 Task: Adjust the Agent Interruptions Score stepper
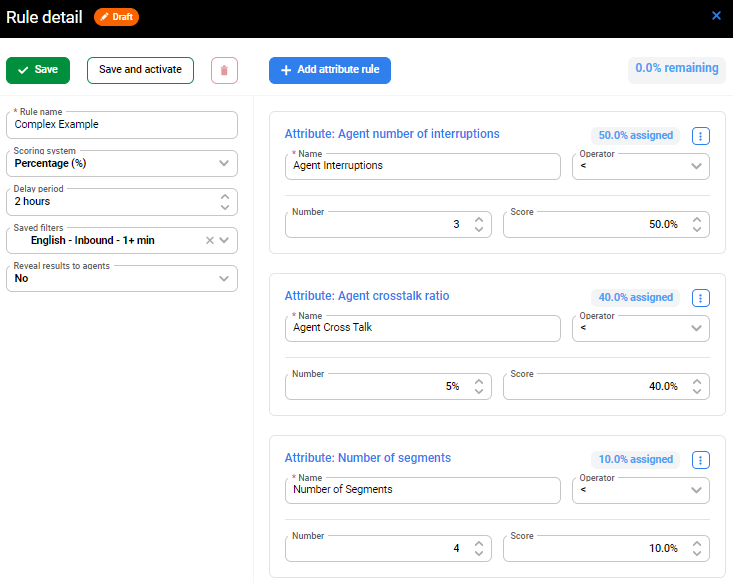click(x=696, y=224)
